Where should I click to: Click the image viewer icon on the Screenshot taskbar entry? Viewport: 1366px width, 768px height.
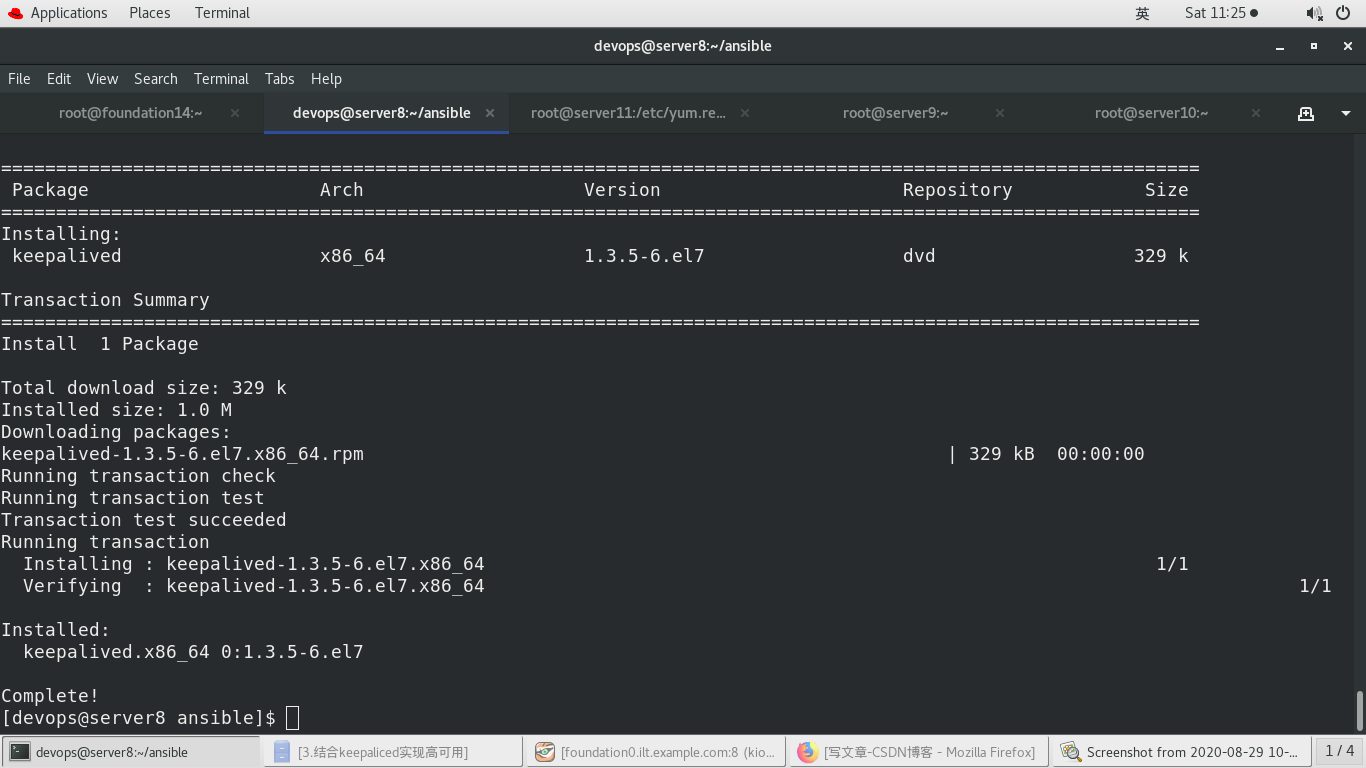(1071, 751)
